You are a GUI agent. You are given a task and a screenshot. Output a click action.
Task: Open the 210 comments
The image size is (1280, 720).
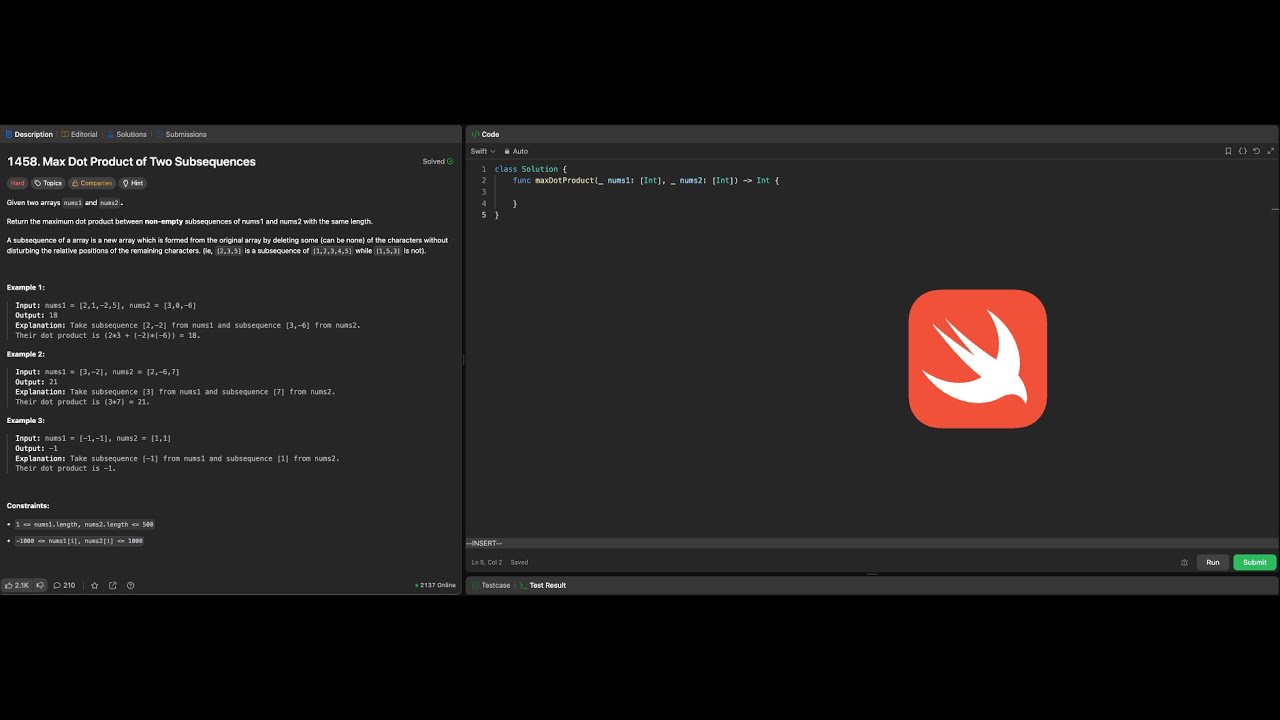(x=64, y=585)
